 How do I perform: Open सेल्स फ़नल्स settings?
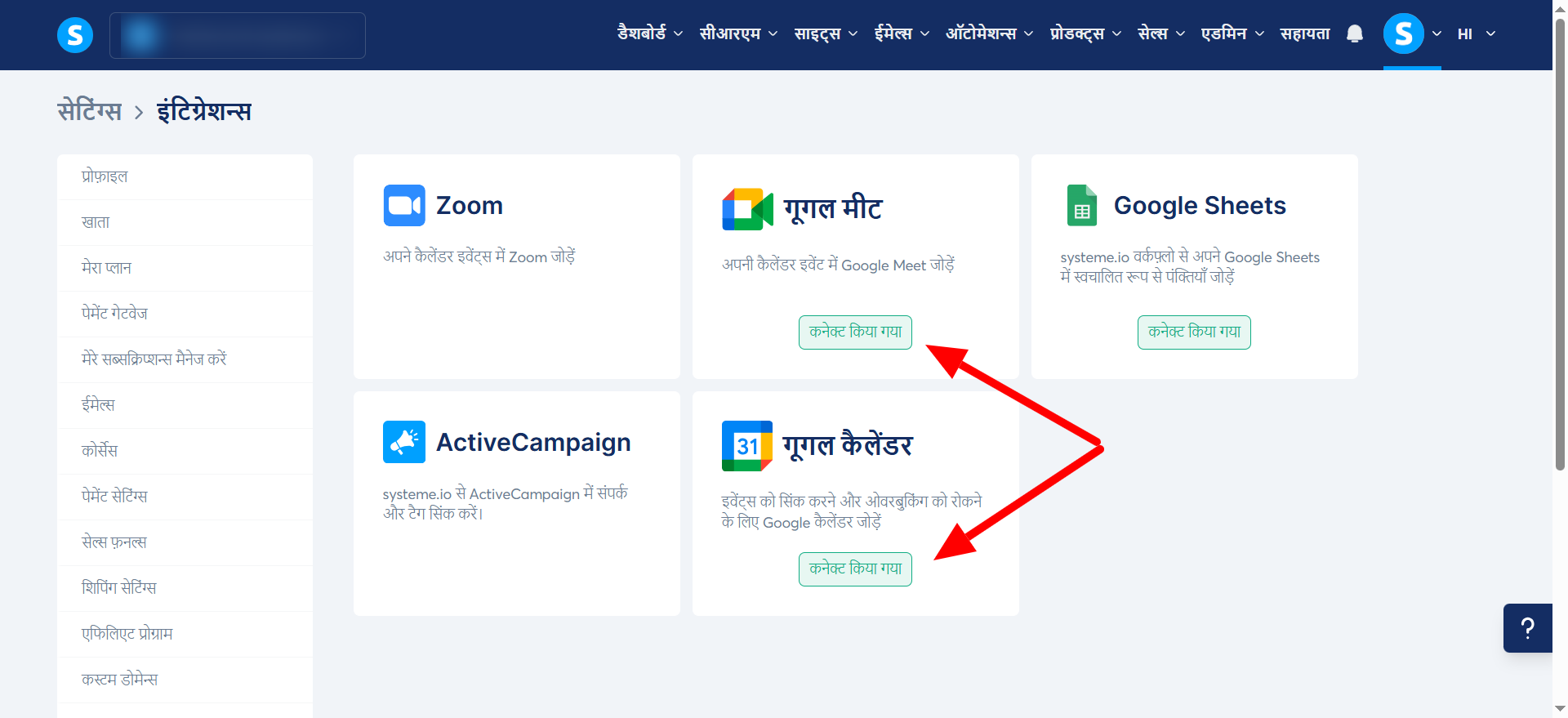point(185,542)
